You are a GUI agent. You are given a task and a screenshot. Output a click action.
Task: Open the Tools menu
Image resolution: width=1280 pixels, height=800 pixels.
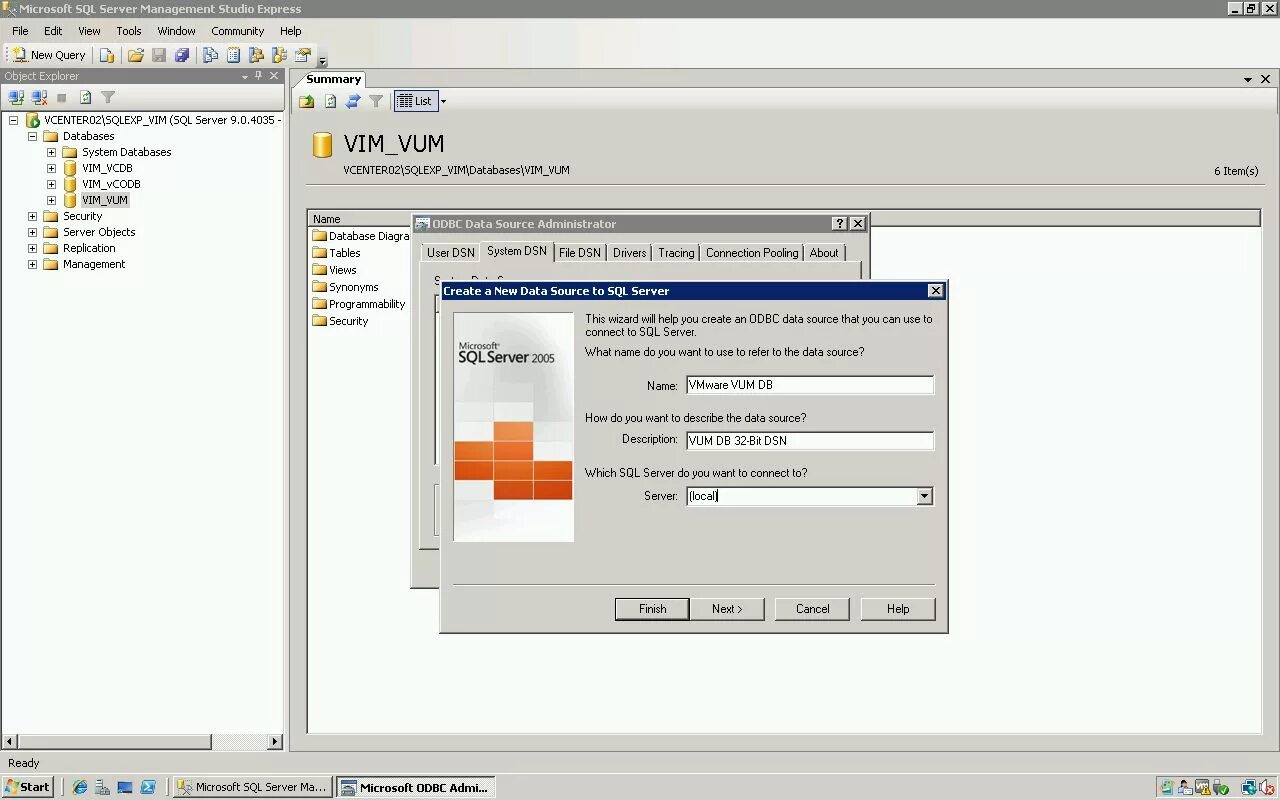click(129, 31)
